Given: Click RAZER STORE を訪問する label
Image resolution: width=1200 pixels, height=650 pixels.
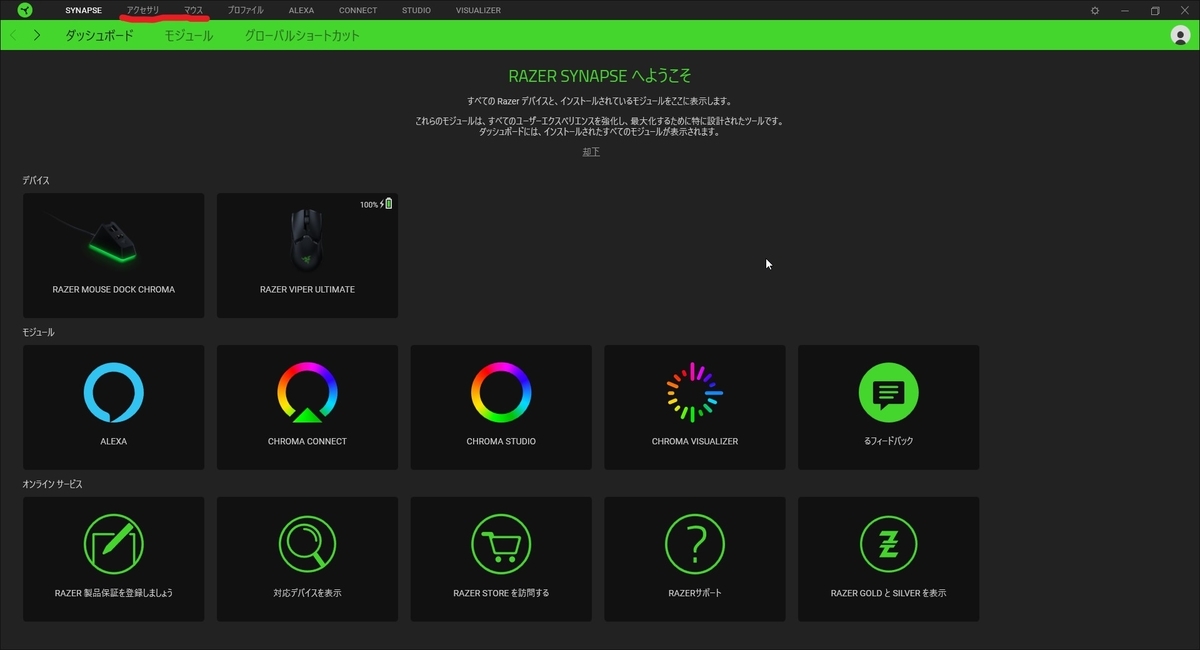Looking at the screenshot, I should click(x=501, y=593).
